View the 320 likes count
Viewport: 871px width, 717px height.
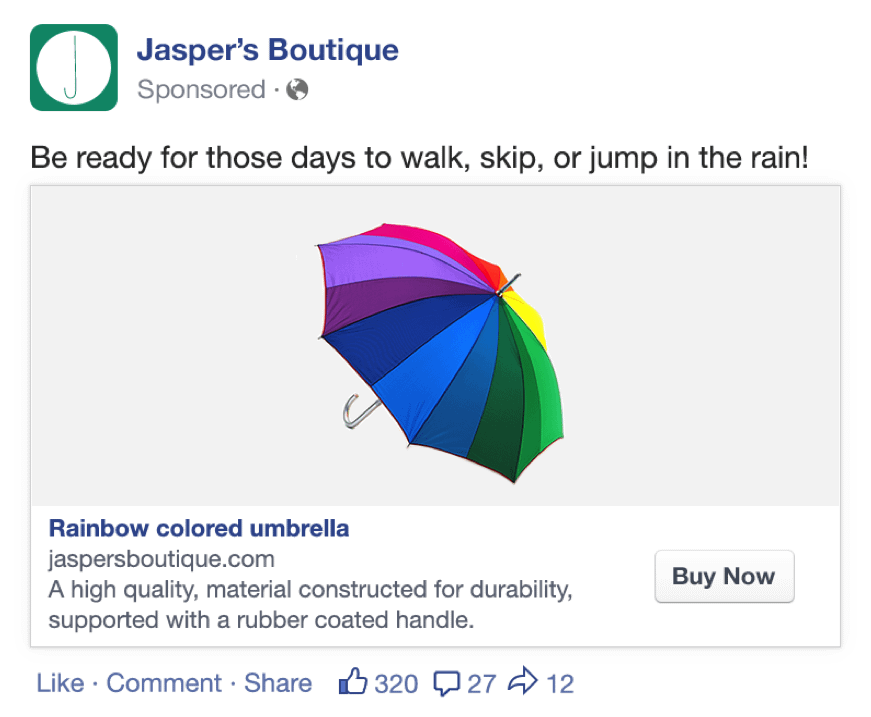pos(396,684)
